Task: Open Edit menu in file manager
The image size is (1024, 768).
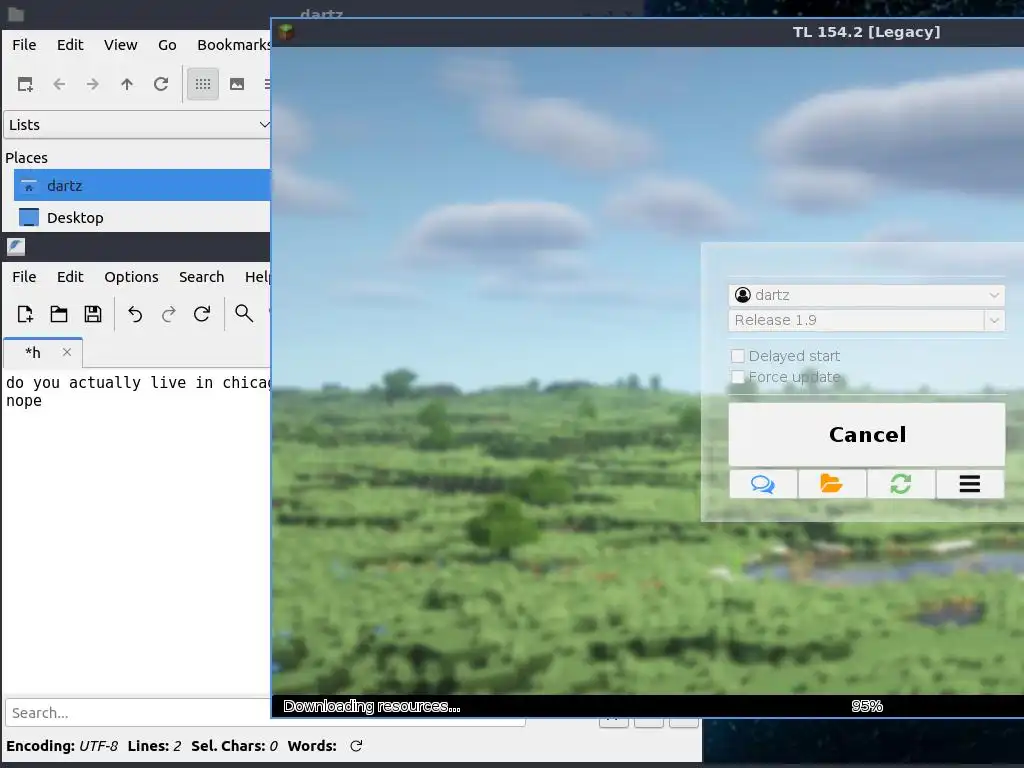Action: click(70, 45)
